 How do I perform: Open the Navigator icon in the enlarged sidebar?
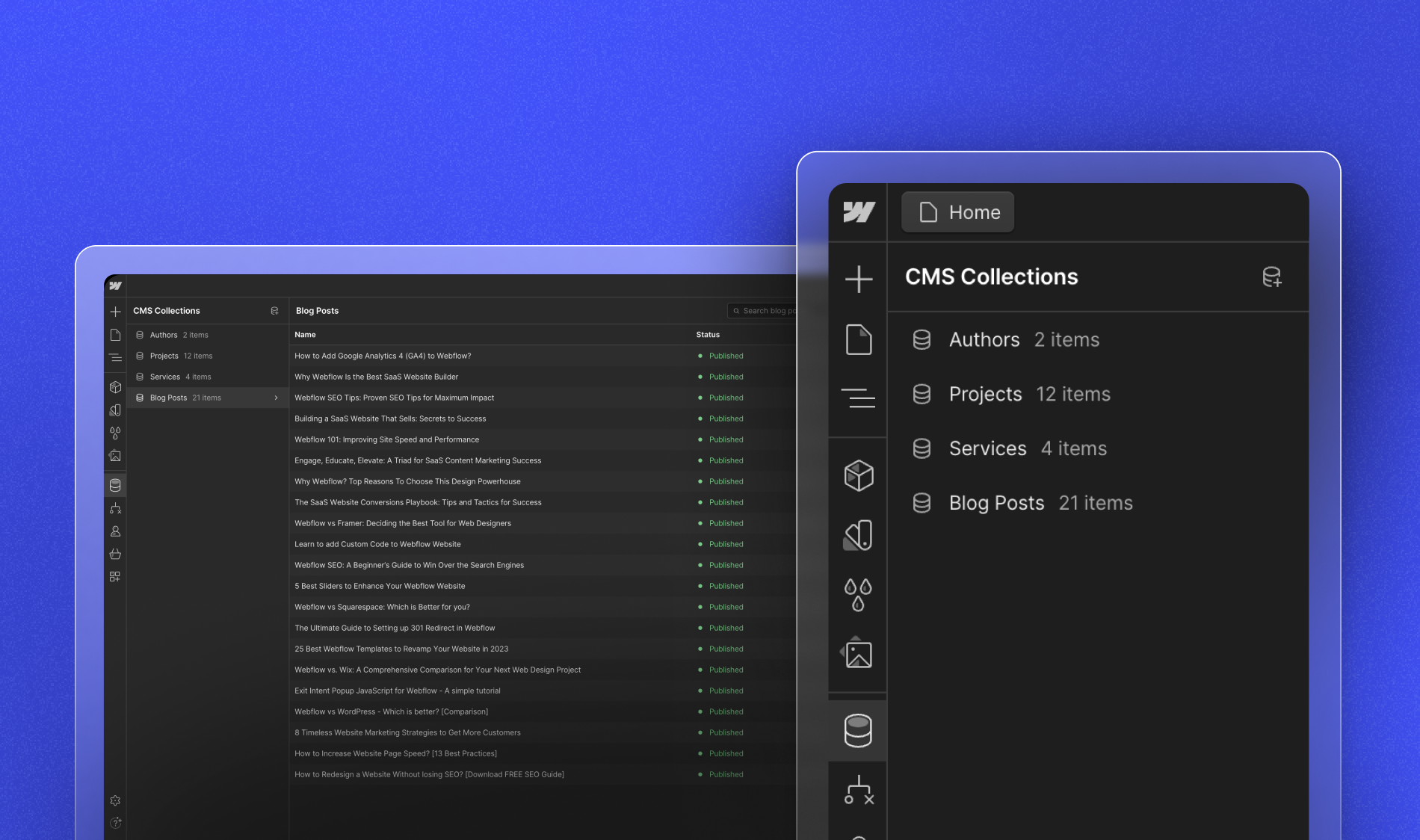[858, 398]
